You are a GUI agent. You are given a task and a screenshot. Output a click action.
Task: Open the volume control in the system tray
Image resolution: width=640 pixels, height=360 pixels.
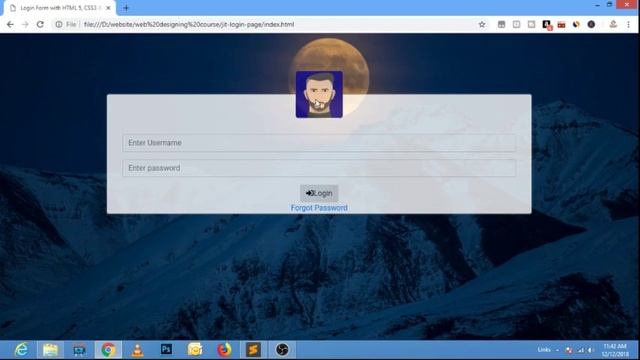coord(591,350)
